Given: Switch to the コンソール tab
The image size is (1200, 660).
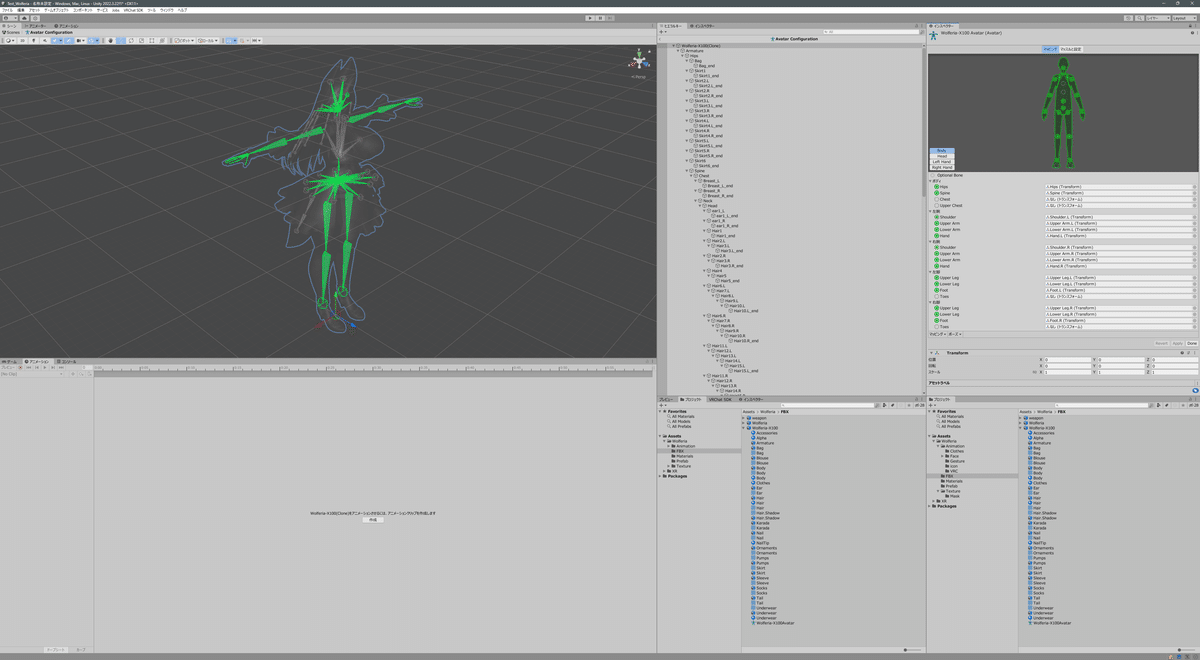Looking at the screenshot, I should click(67, 362).
